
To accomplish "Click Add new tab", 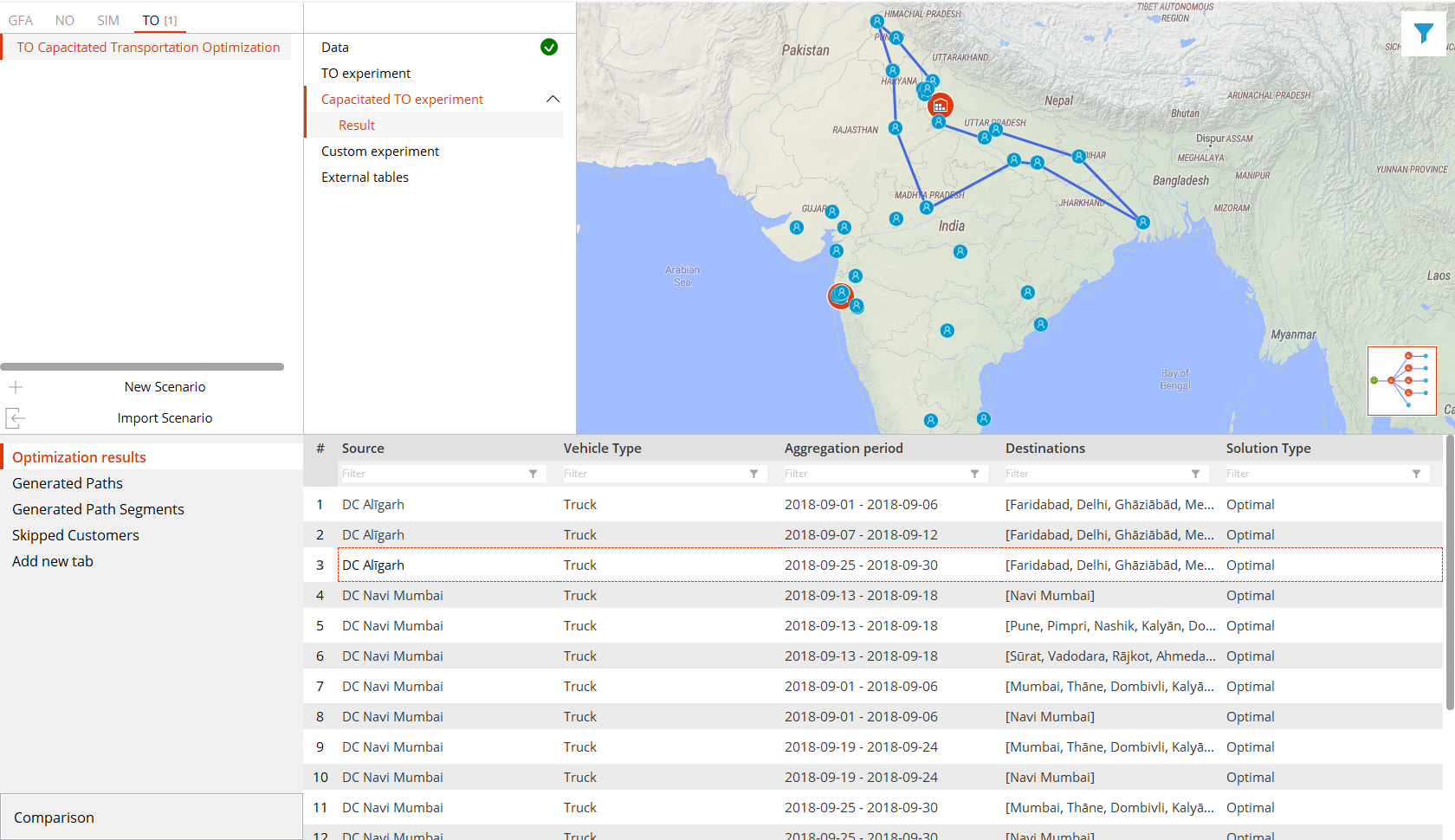I will click(53, 561).
